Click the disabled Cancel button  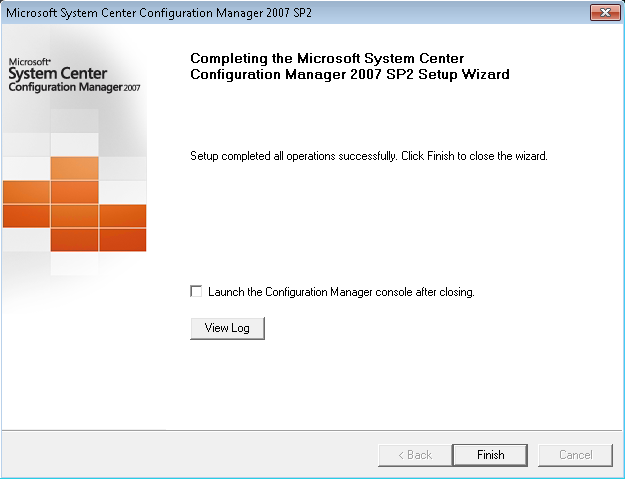pyautogui.click(x=575, y=455)
